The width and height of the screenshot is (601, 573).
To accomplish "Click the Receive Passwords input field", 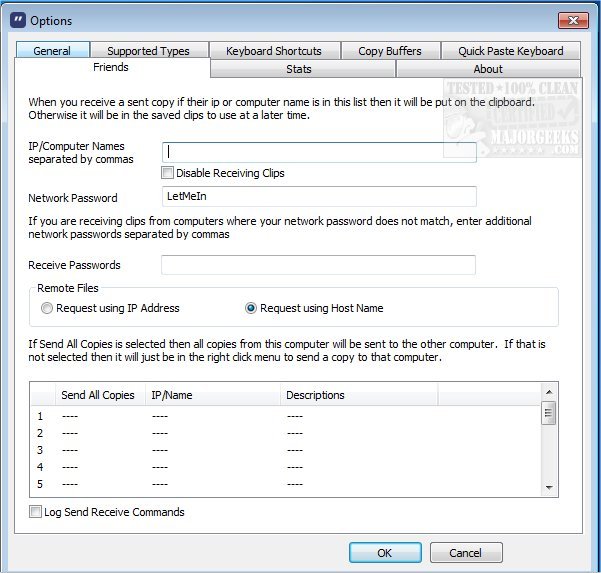I will tap(318, 265).
